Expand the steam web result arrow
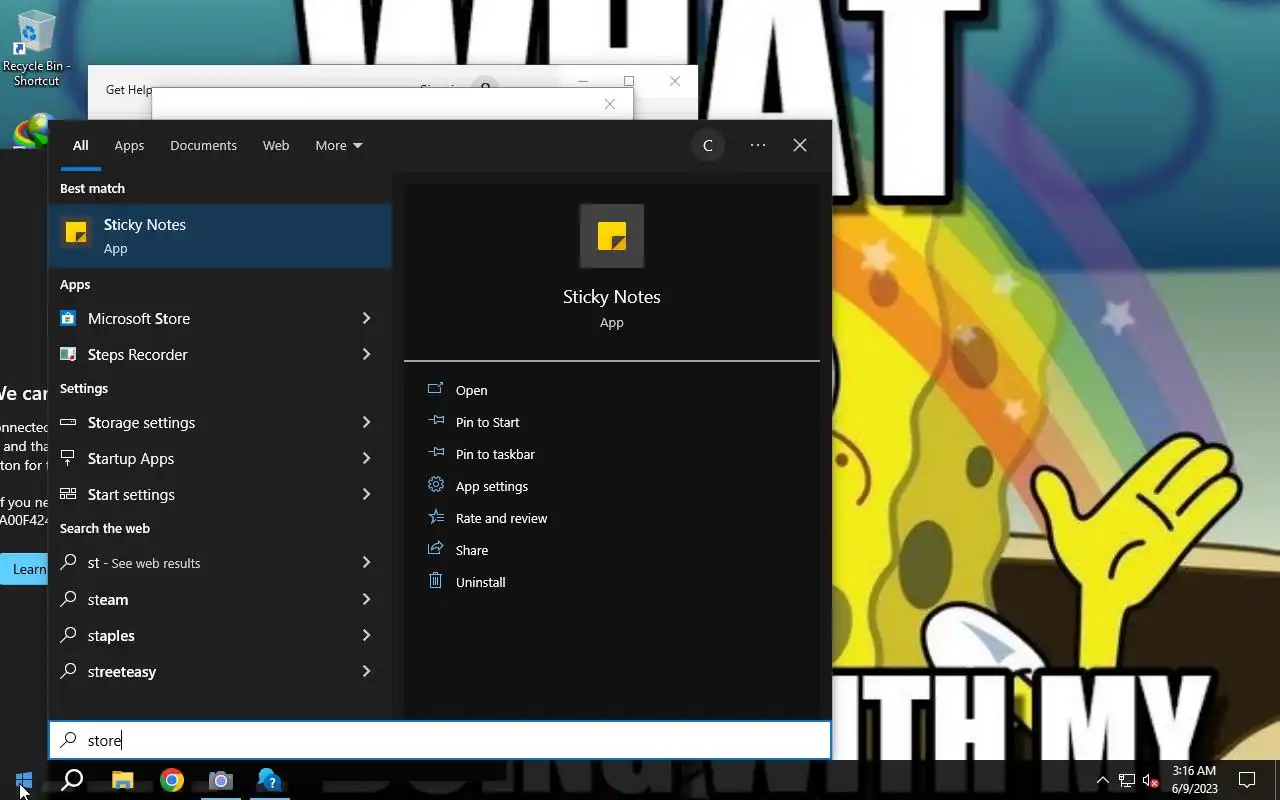The height and width of the screenshot is (800, 1280). pos(366,599)
